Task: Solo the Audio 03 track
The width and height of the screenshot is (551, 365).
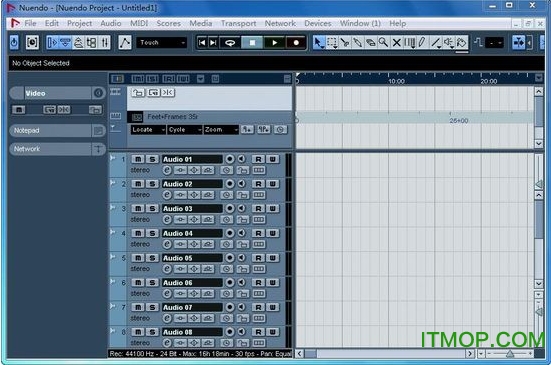Action: 152,208
